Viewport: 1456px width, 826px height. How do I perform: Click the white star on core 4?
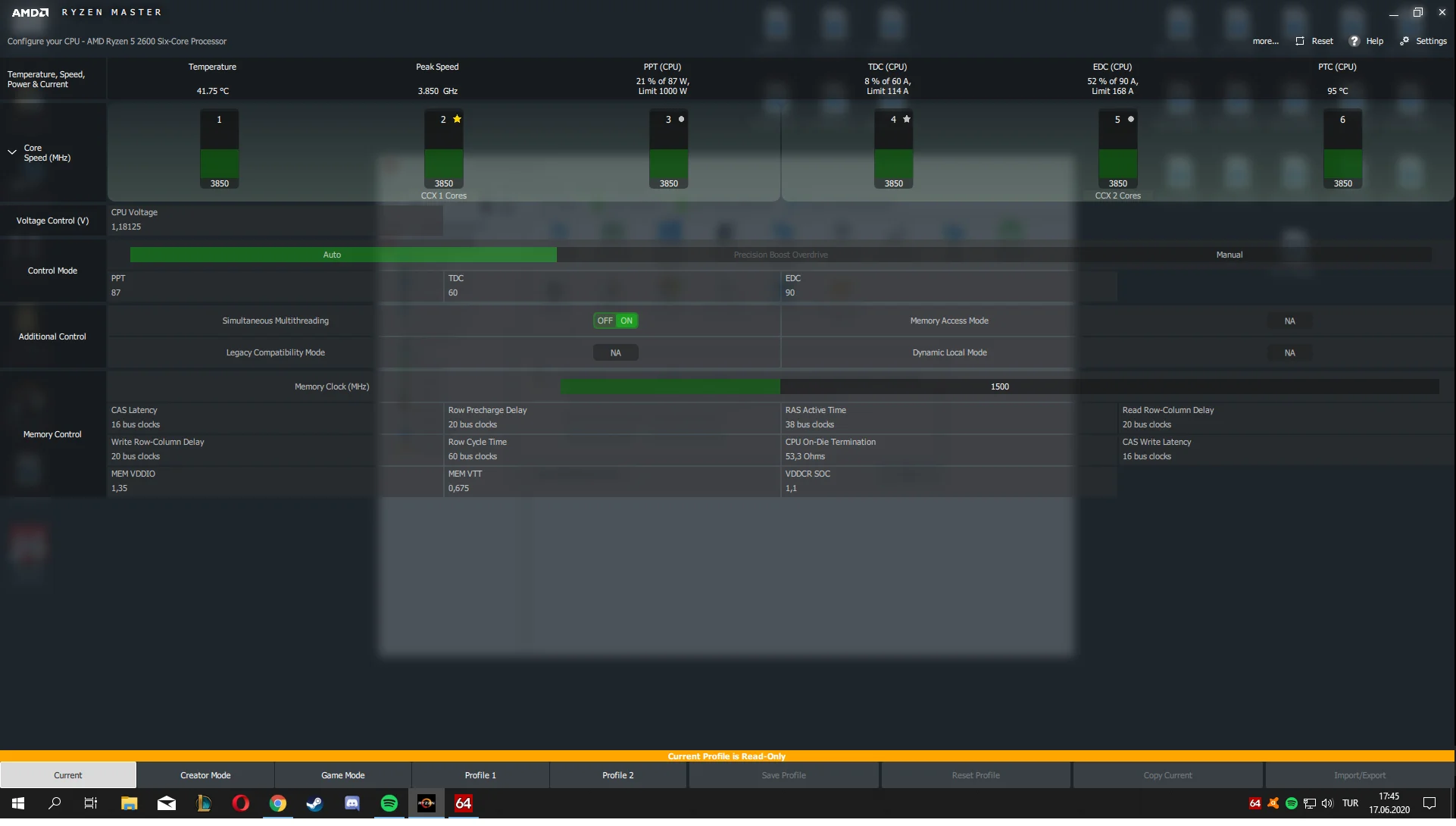point(907,119)
